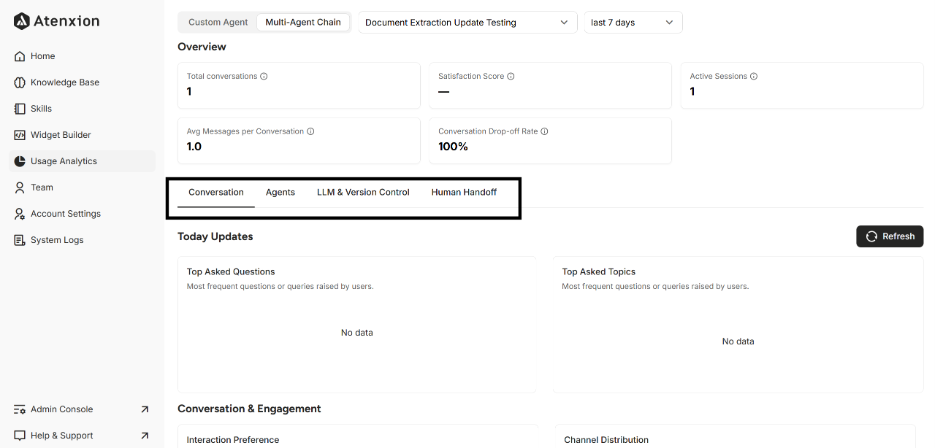
Task: Select Usage Analytics in the sidebar
Action: coord(82,161)
